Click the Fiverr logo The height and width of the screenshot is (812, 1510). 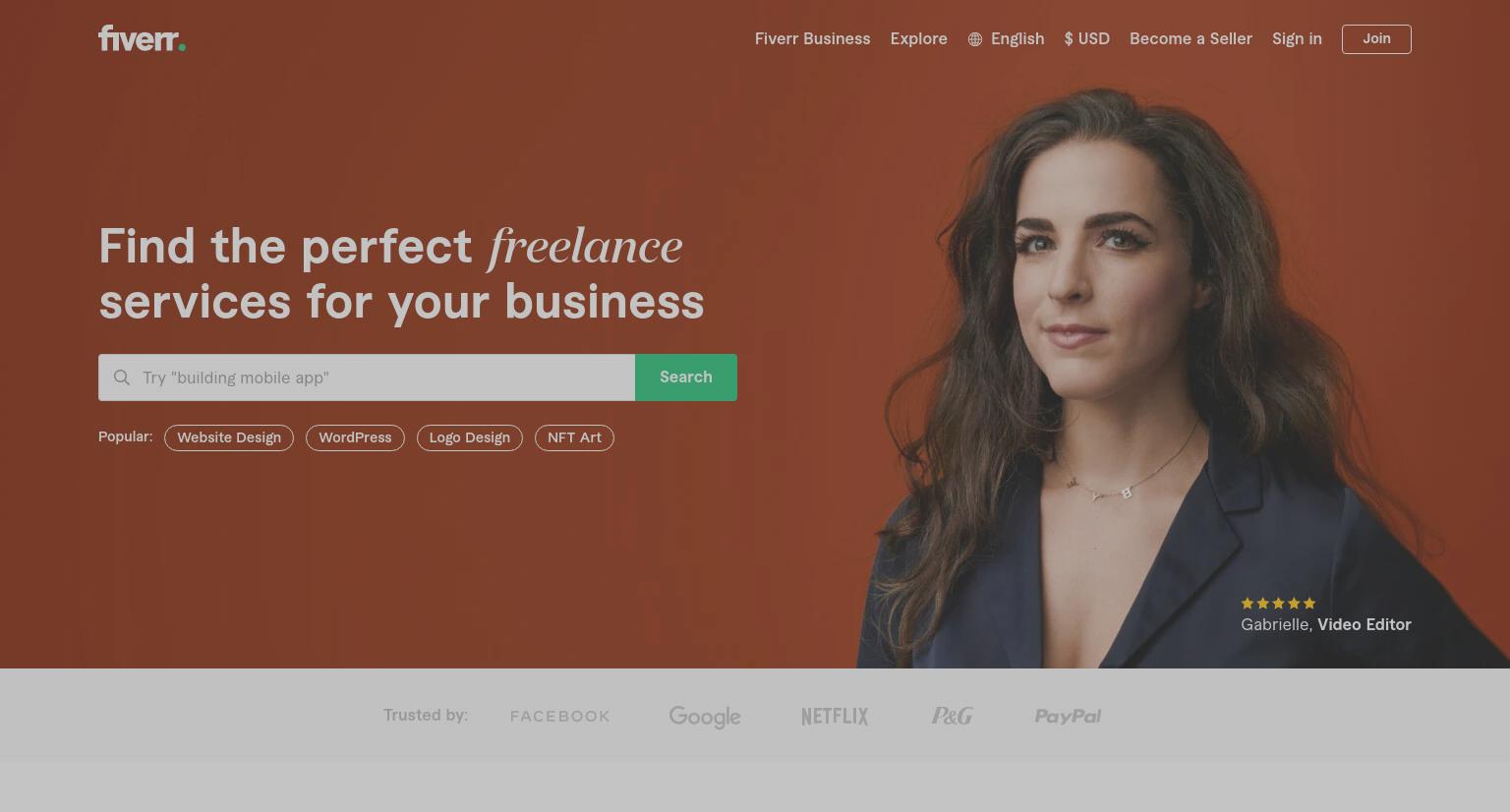click(142, 38)
